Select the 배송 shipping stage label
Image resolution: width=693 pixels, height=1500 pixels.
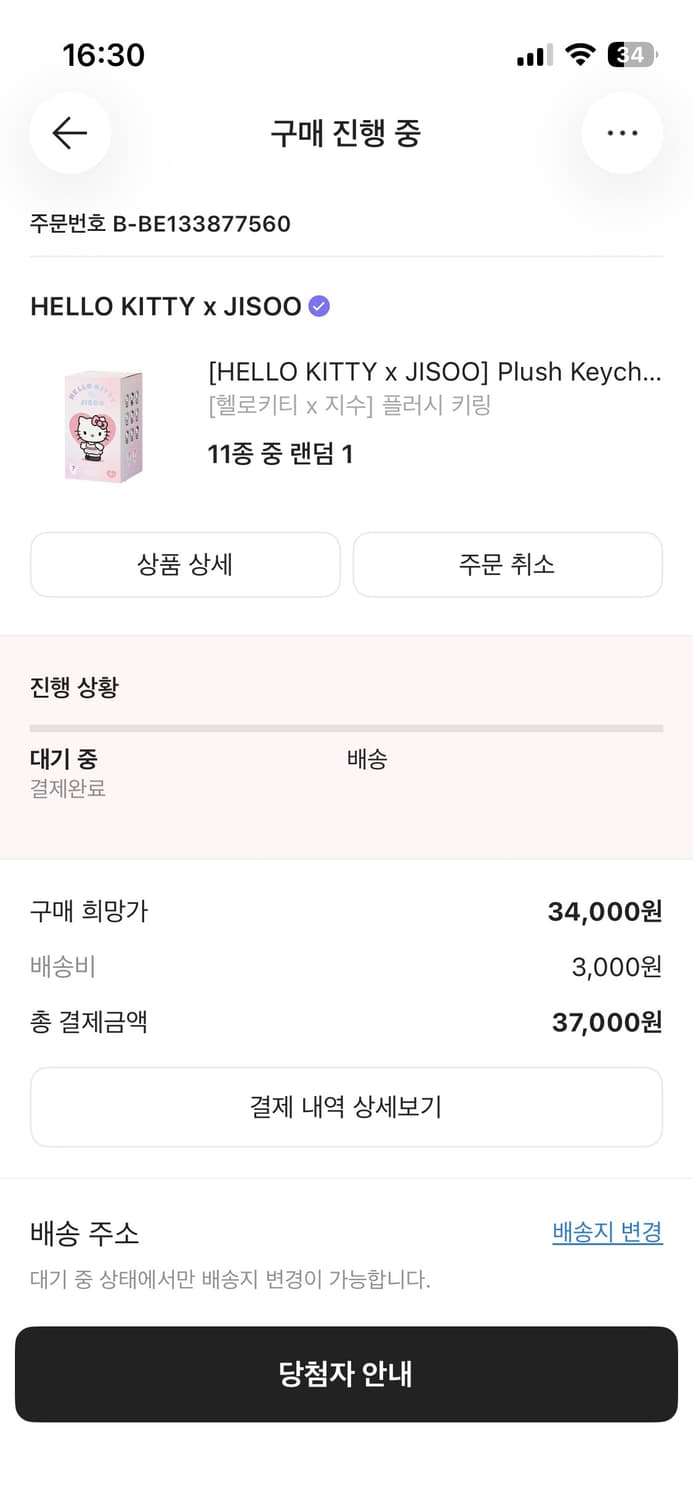point(367,760)
